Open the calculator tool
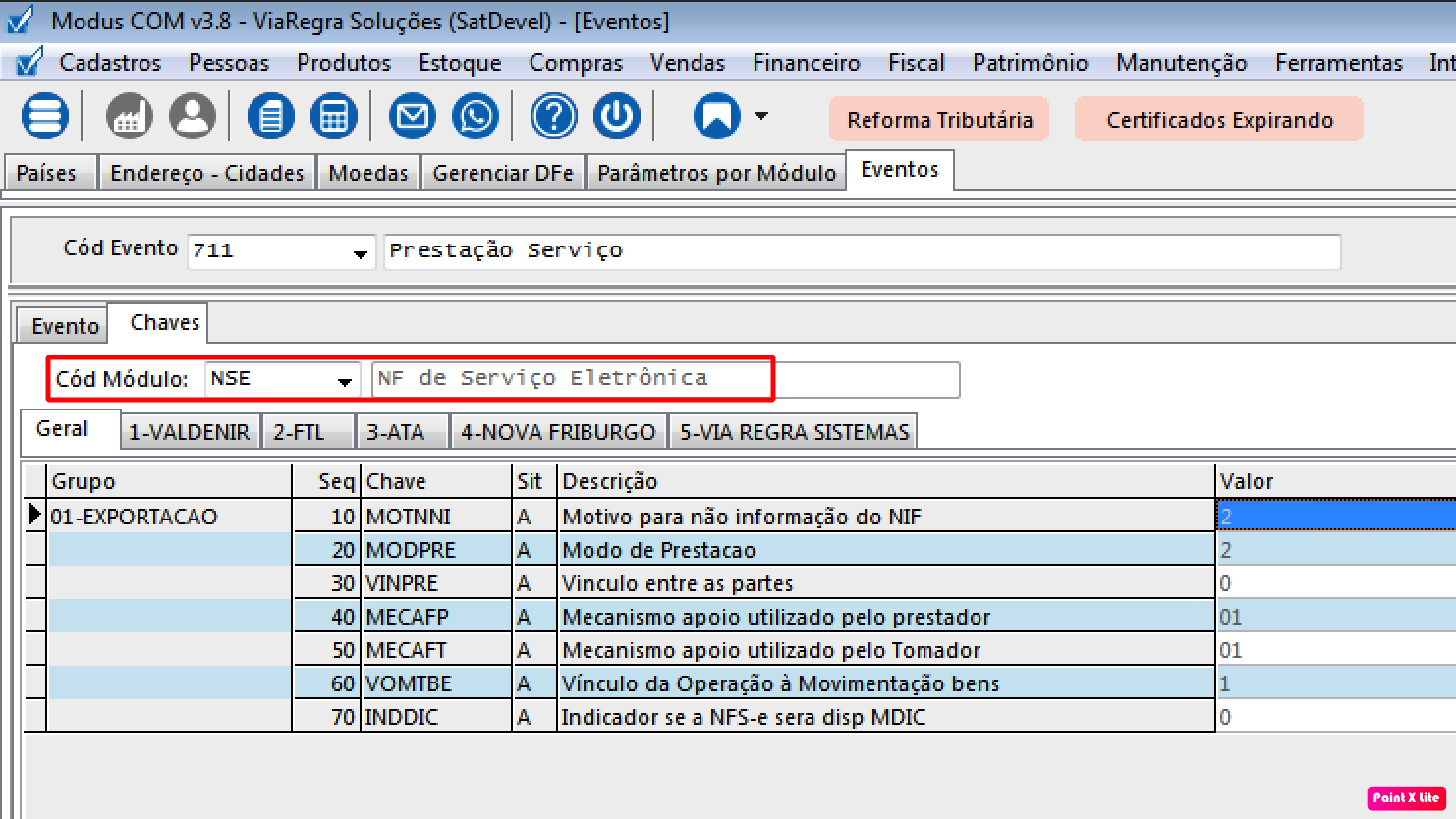This screenshot has height=819, width=1456. point(334,117)
